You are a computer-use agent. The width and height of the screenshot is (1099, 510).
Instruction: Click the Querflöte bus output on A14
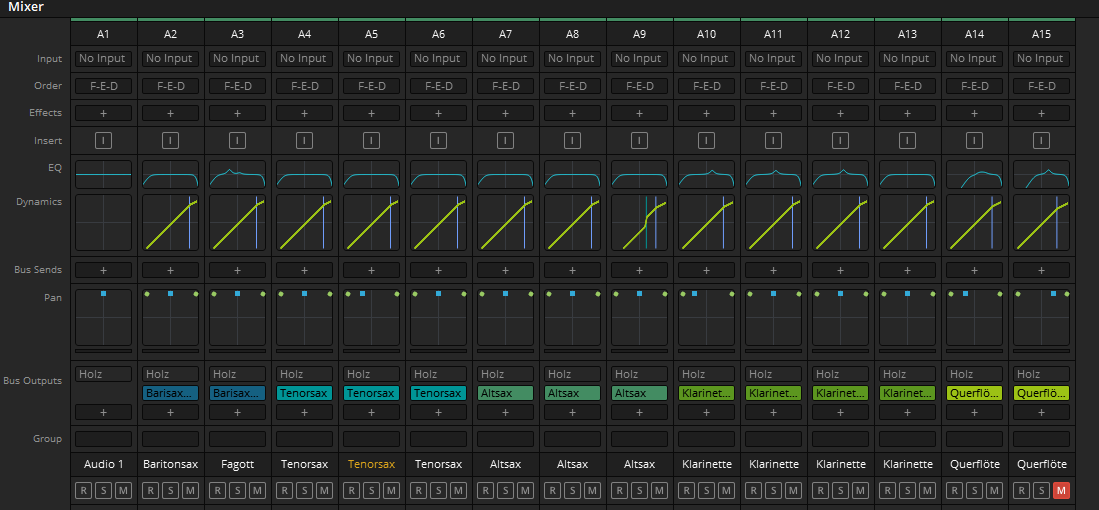[x=975, y=393]
